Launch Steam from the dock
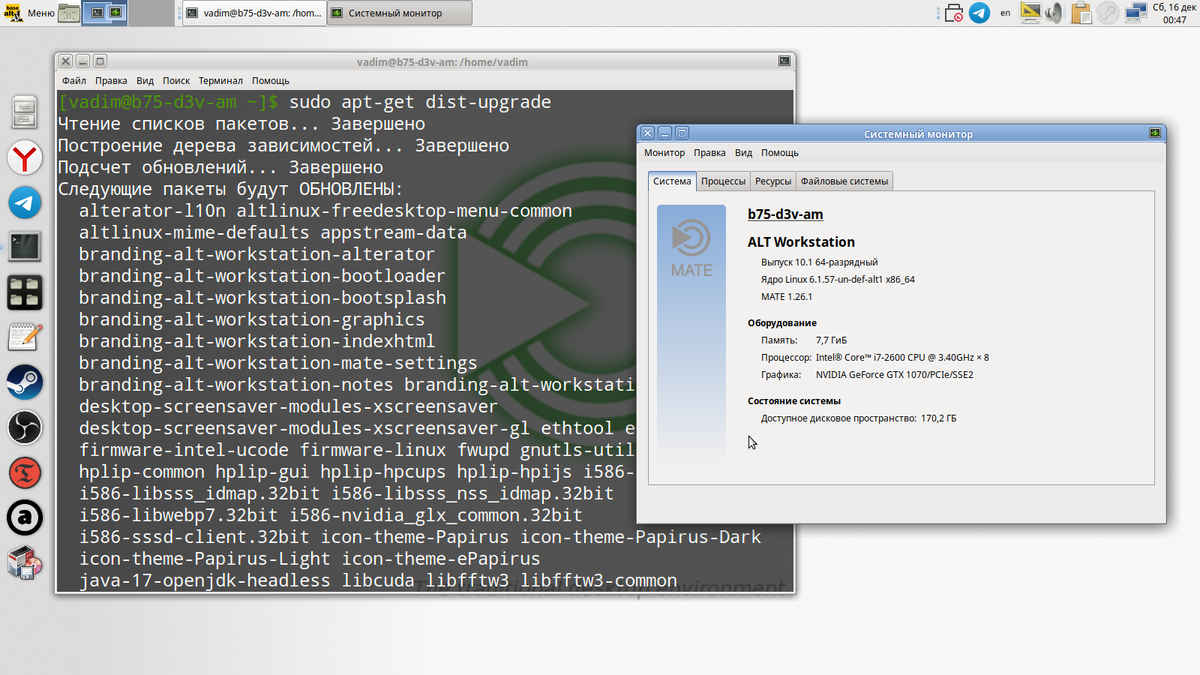1200x675 pixels. click(x=24, y=383)
